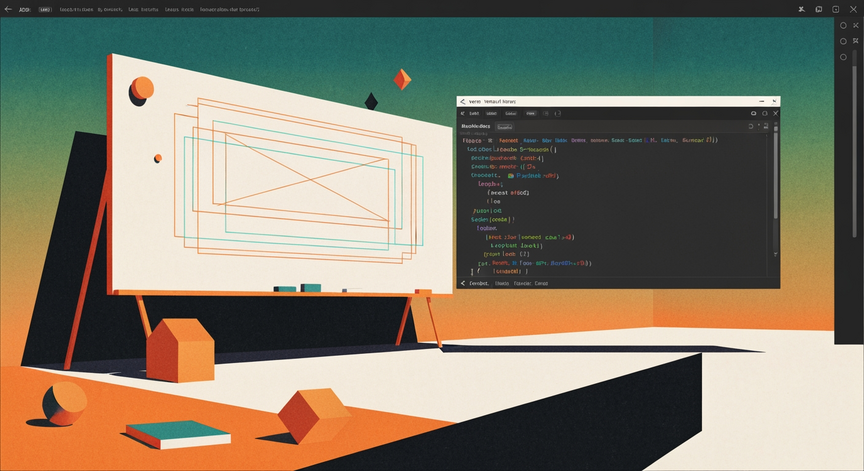
Task: Close the inner code panel with its X
Action: click(775, 113)
